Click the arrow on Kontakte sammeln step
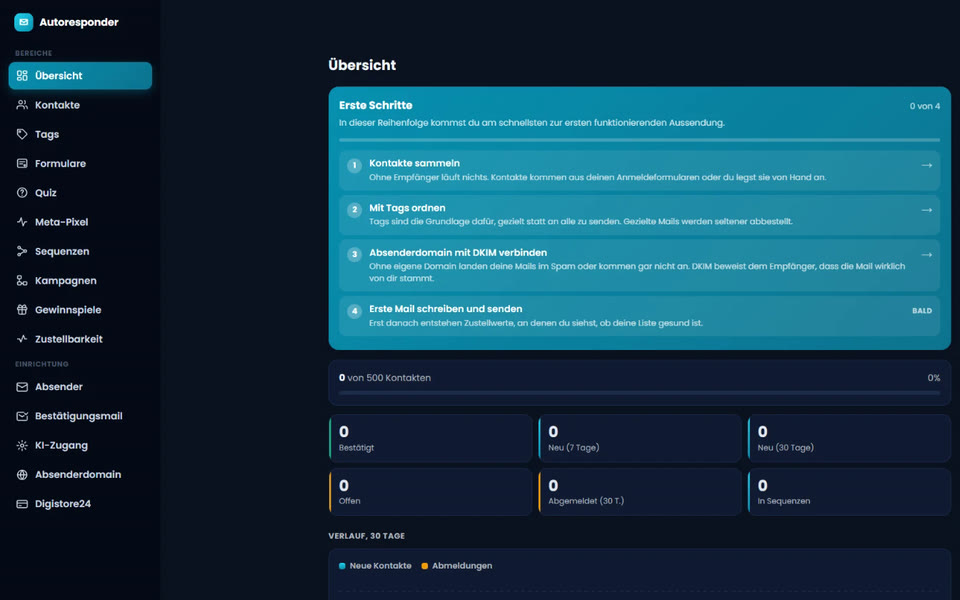The width and height of the screenshot is (960, 600). coord(927,165)
